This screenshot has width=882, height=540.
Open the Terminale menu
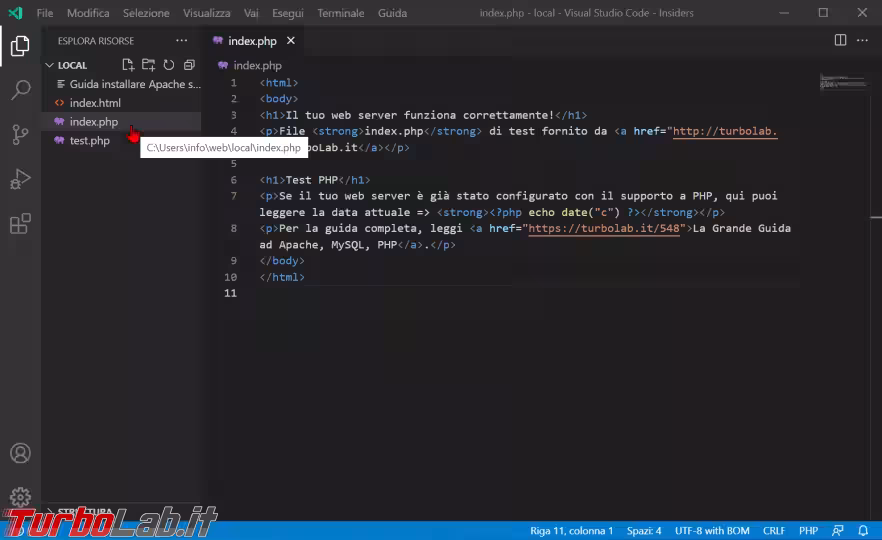point(340,13)
